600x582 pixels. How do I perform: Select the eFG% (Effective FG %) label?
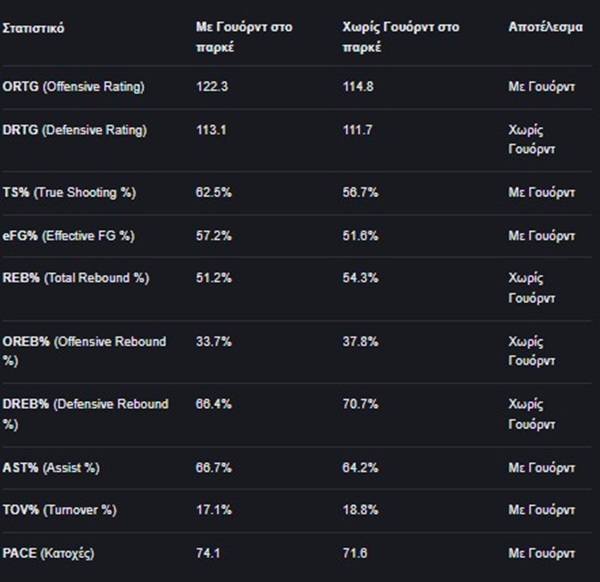(x=68, y=236)
